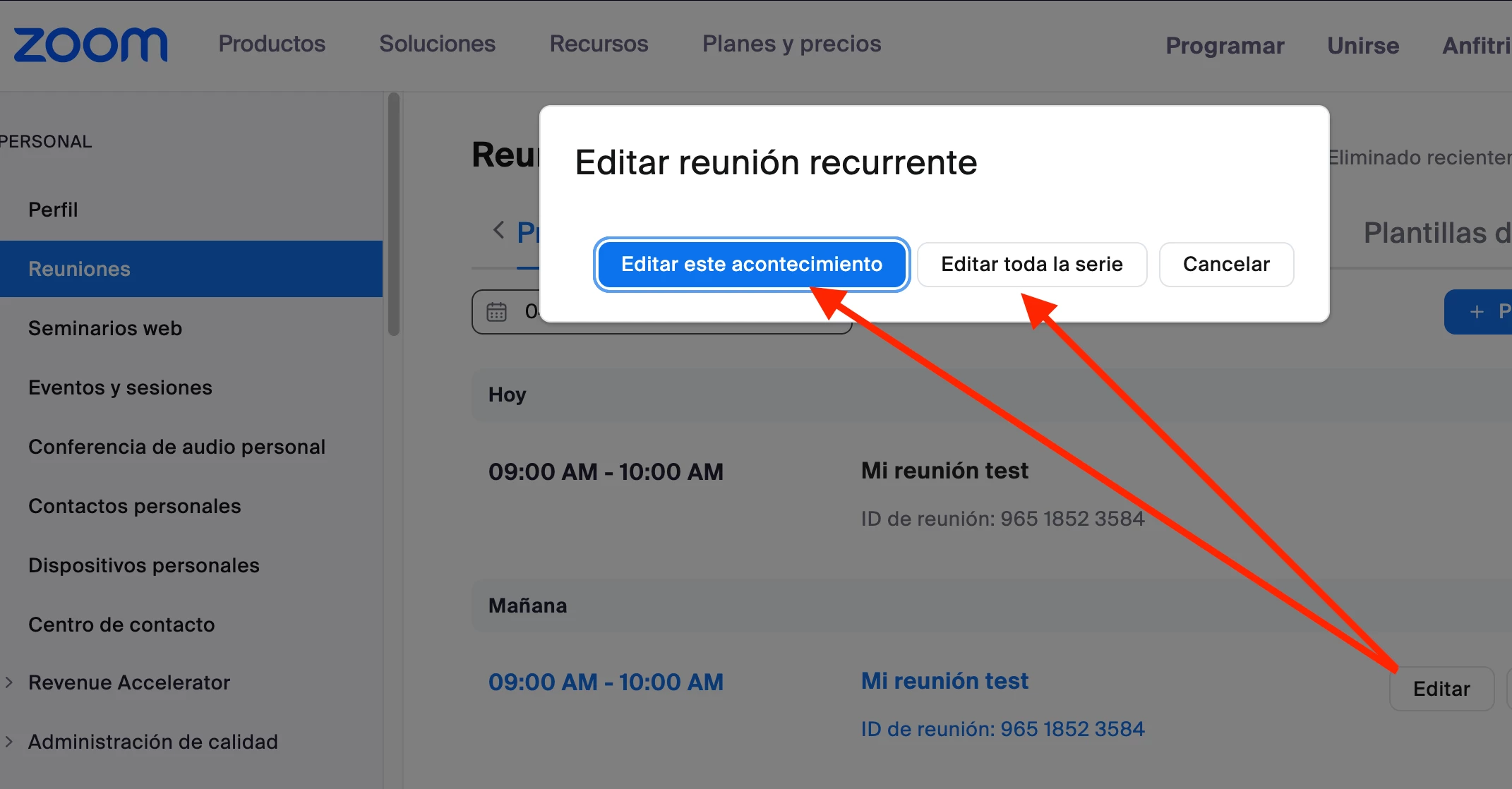Click Planes y precios link
This screenshot has height=789, width=1512.
[x=791, y=44]
